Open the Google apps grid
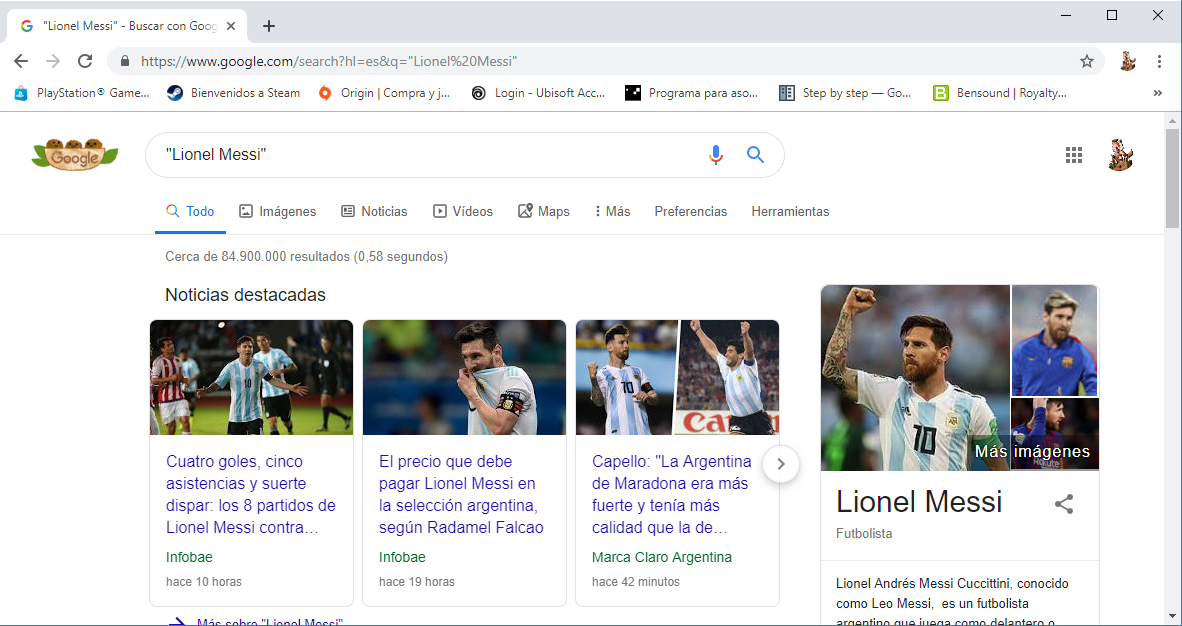 (1074, 155)
